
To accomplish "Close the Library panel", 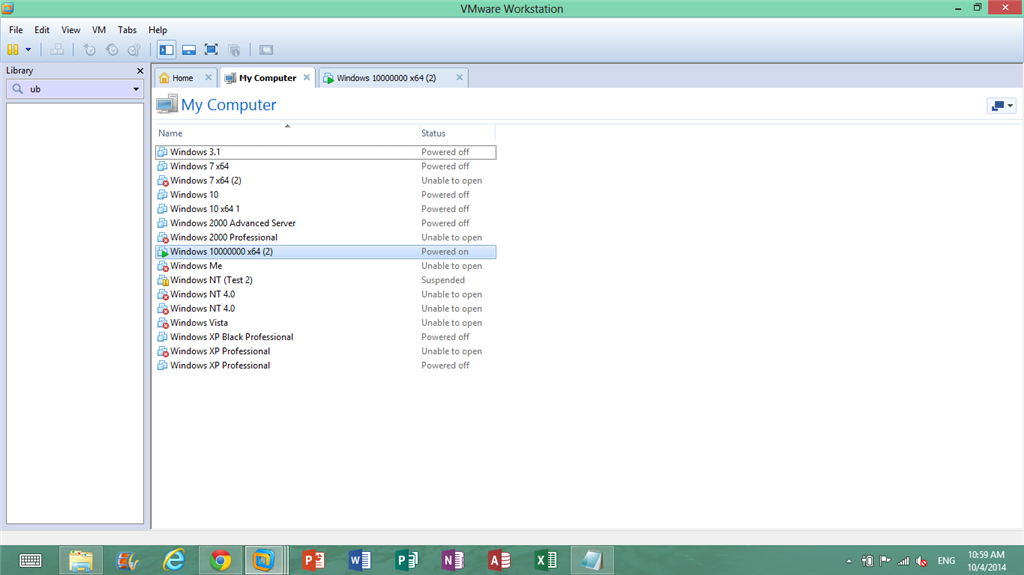I will pos(140,71).
